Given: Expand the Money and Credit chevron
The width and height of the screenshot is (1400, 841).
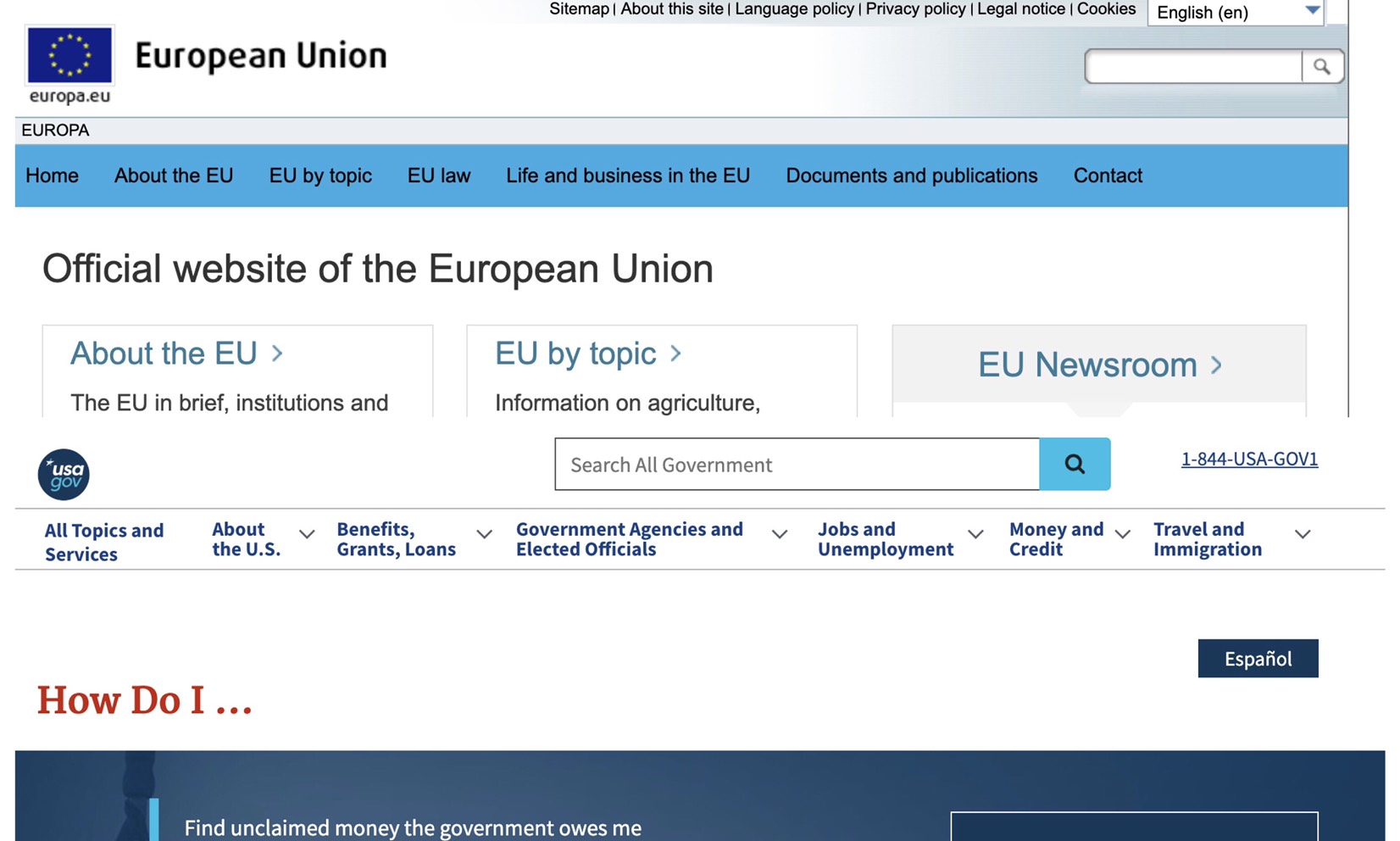Looking at the screenshot, I should (x=1122, y=534).
